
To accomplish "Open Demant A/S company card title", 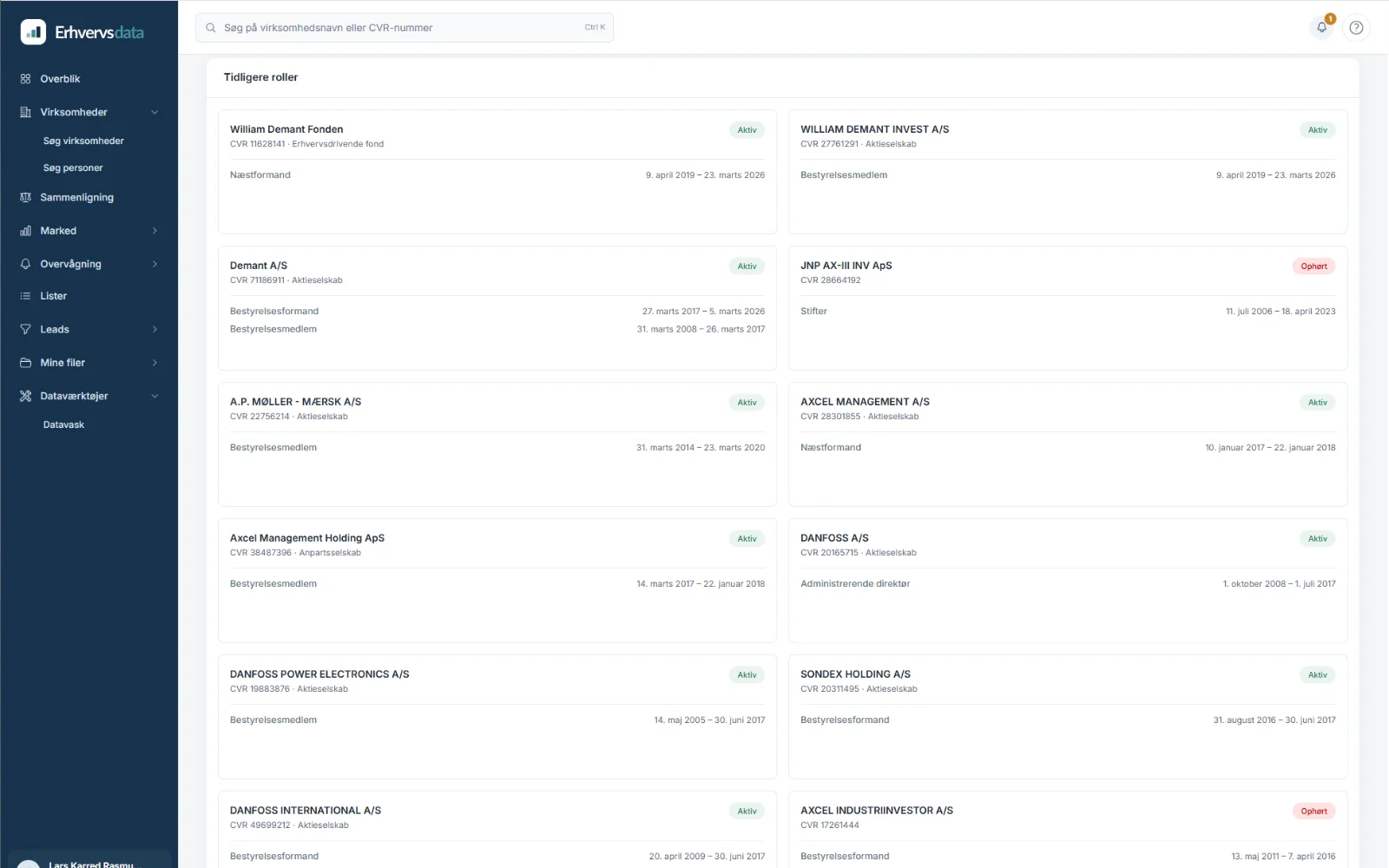I will pos(259,266).
